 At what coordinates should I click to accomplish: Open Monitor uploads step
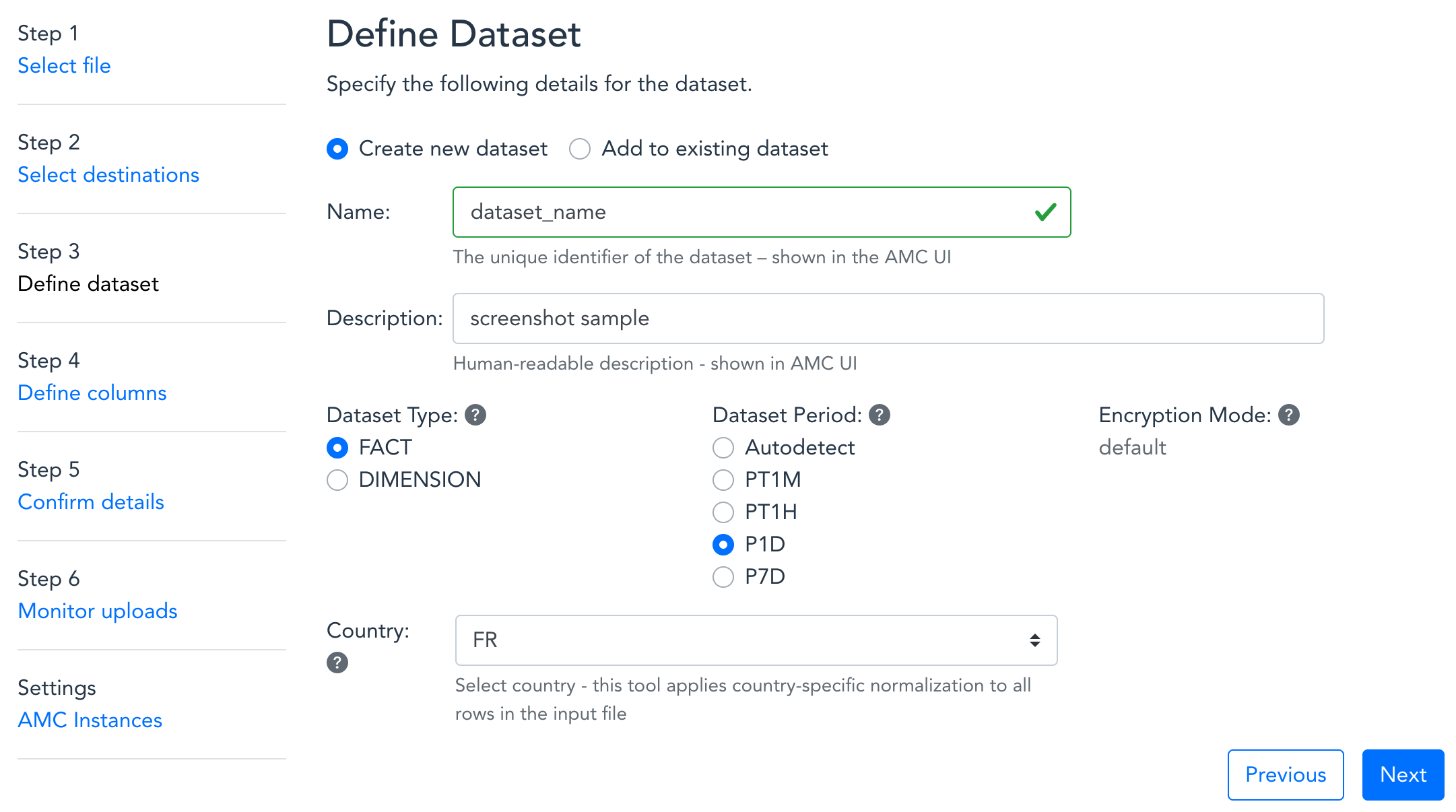[98, 611]
